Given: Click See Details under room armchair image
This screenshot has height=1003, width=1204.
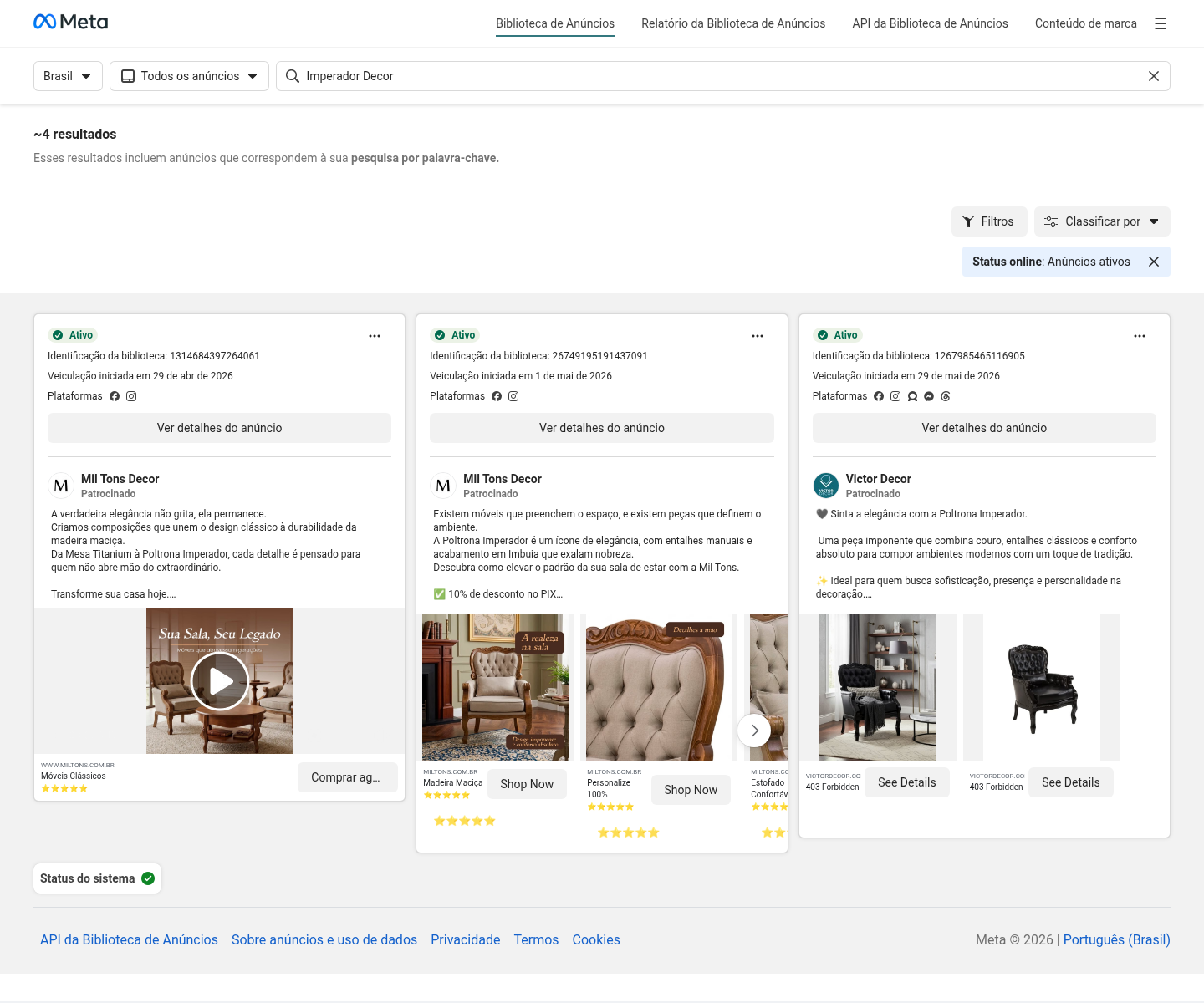Looking at the screenshot, I should (x=907, y=782).
